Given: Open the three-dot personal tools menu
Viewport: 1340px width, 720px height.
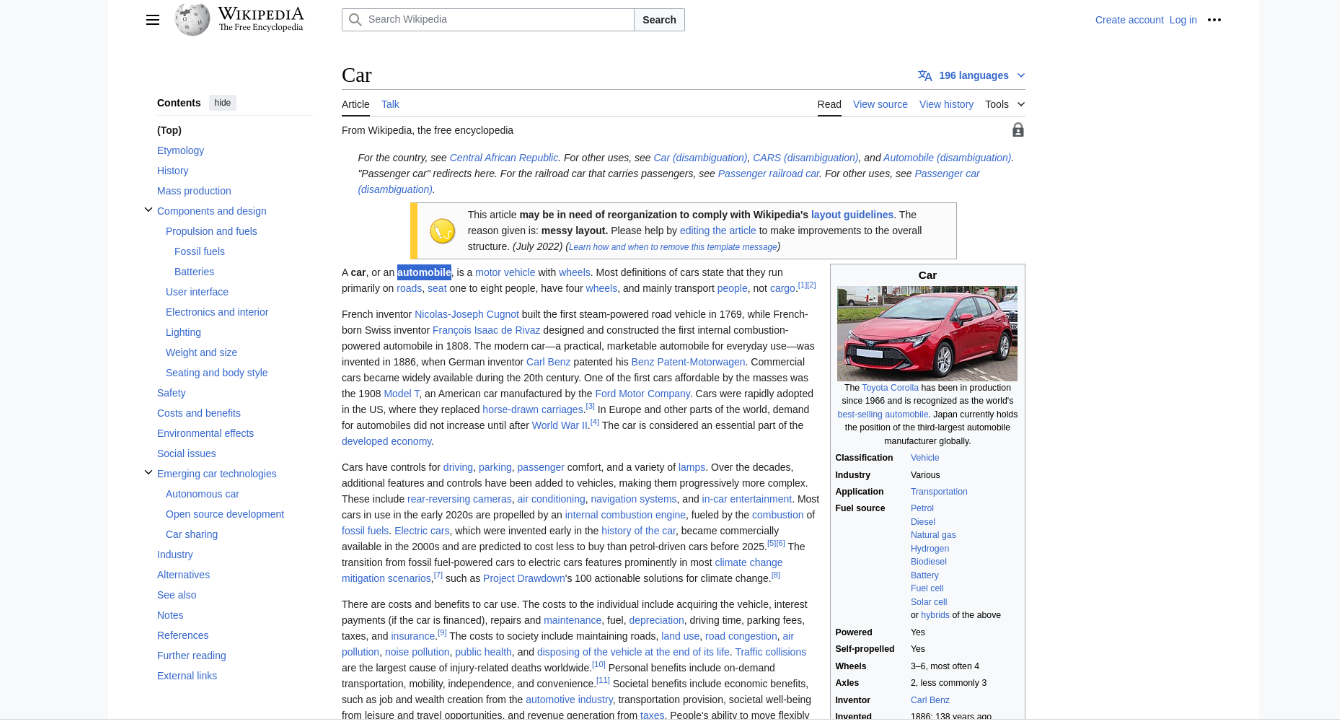Looking at the screenshot, I should (1214, 20).
